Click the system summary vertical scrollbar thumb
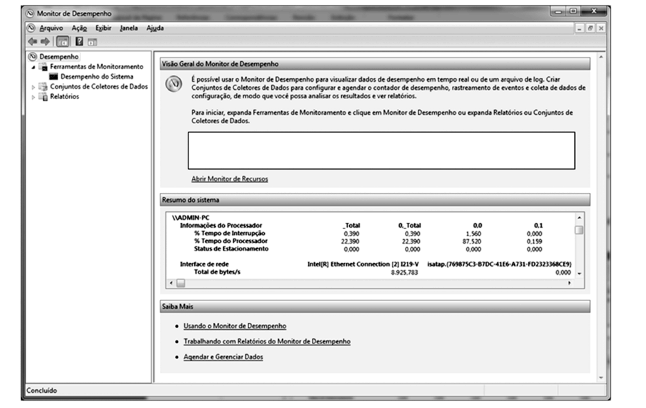Image resolution: width=646 pixels, height=408 pixels. point(579,230)
